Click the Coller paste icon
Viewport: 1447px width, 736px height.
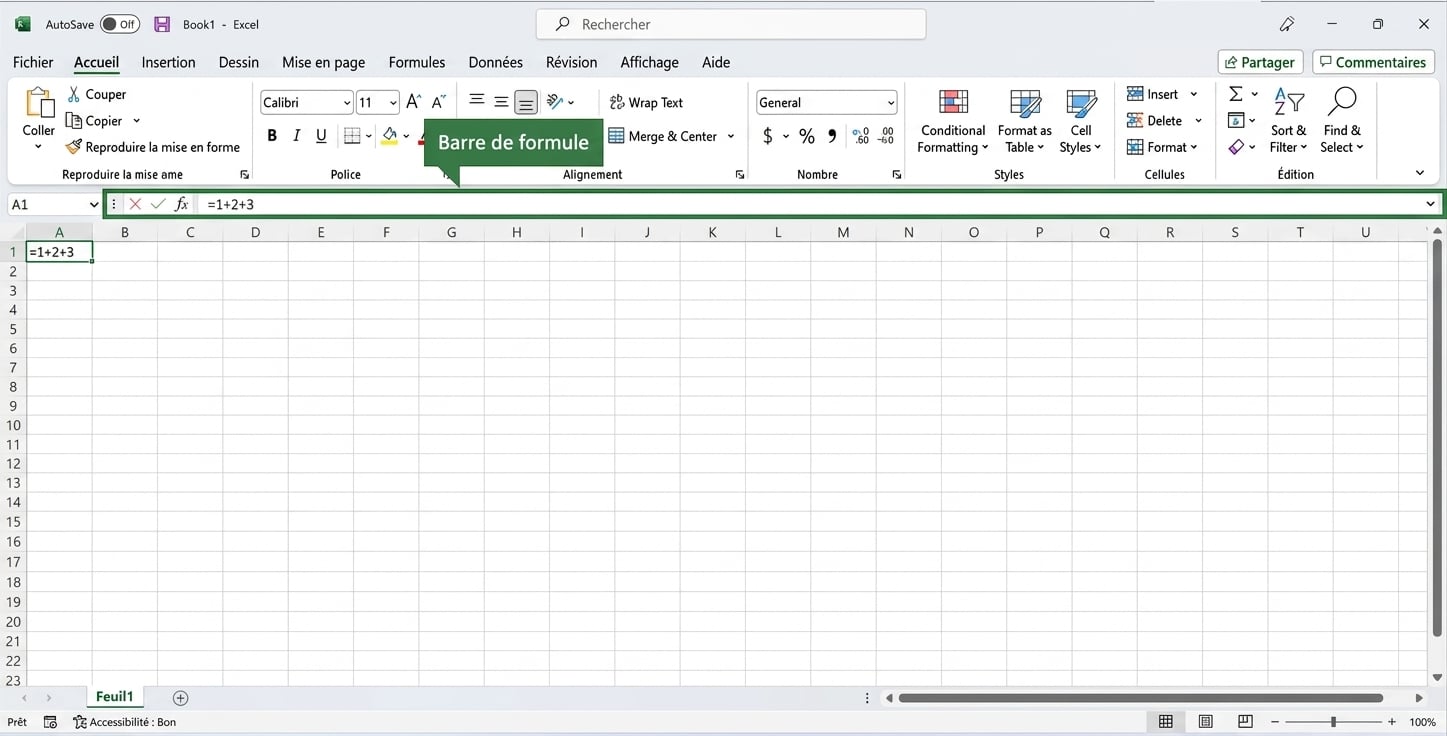click(x=39, y=103)
